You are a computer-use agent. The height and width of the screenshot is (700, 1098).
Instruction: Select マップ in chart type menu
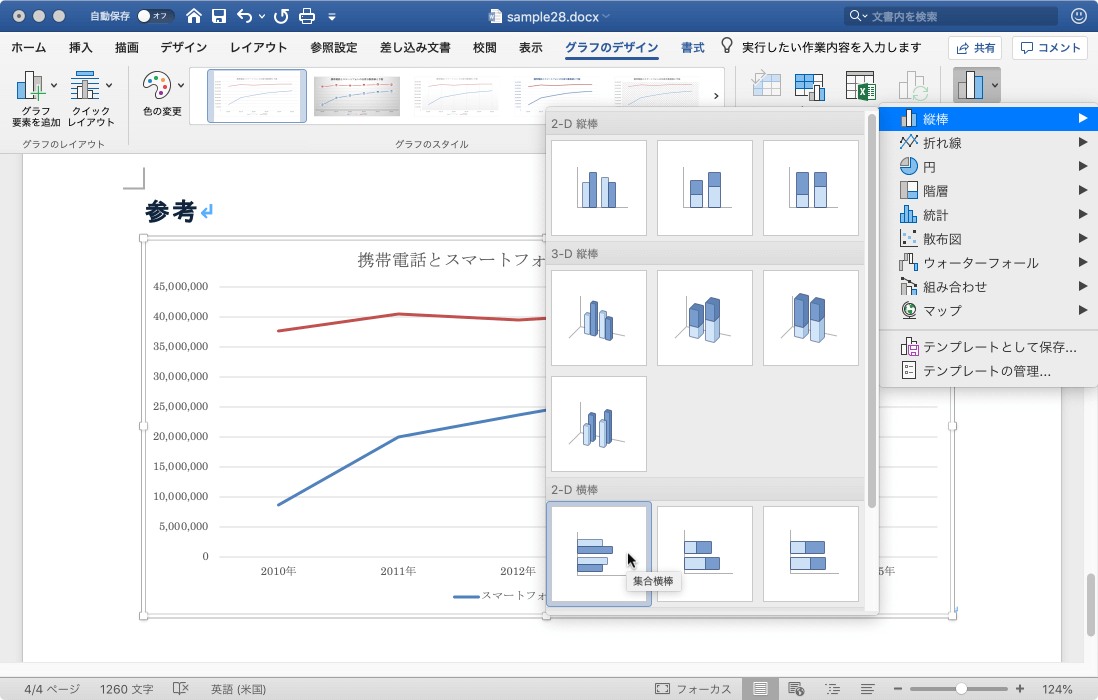(988, 310)
